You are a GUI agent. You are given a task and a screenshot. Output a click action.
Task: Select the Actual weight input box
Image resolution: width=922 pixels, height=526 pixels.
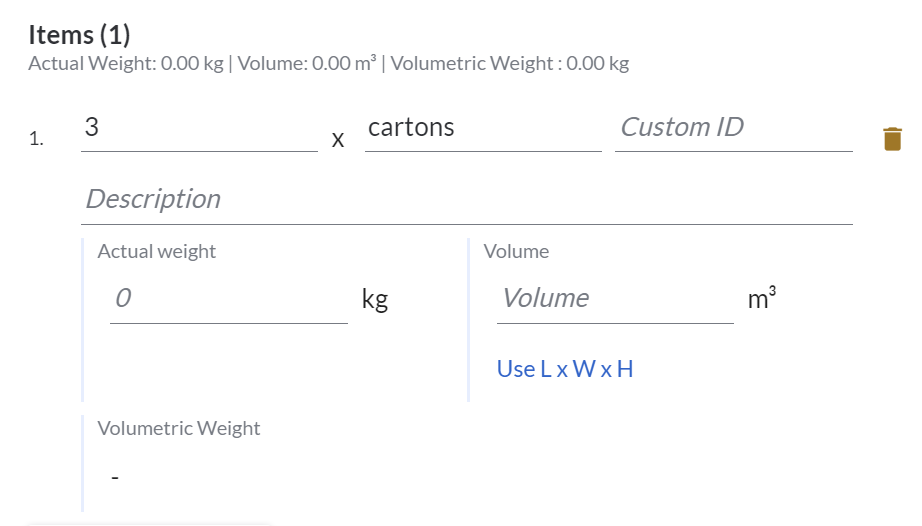(x=228, y=299)
